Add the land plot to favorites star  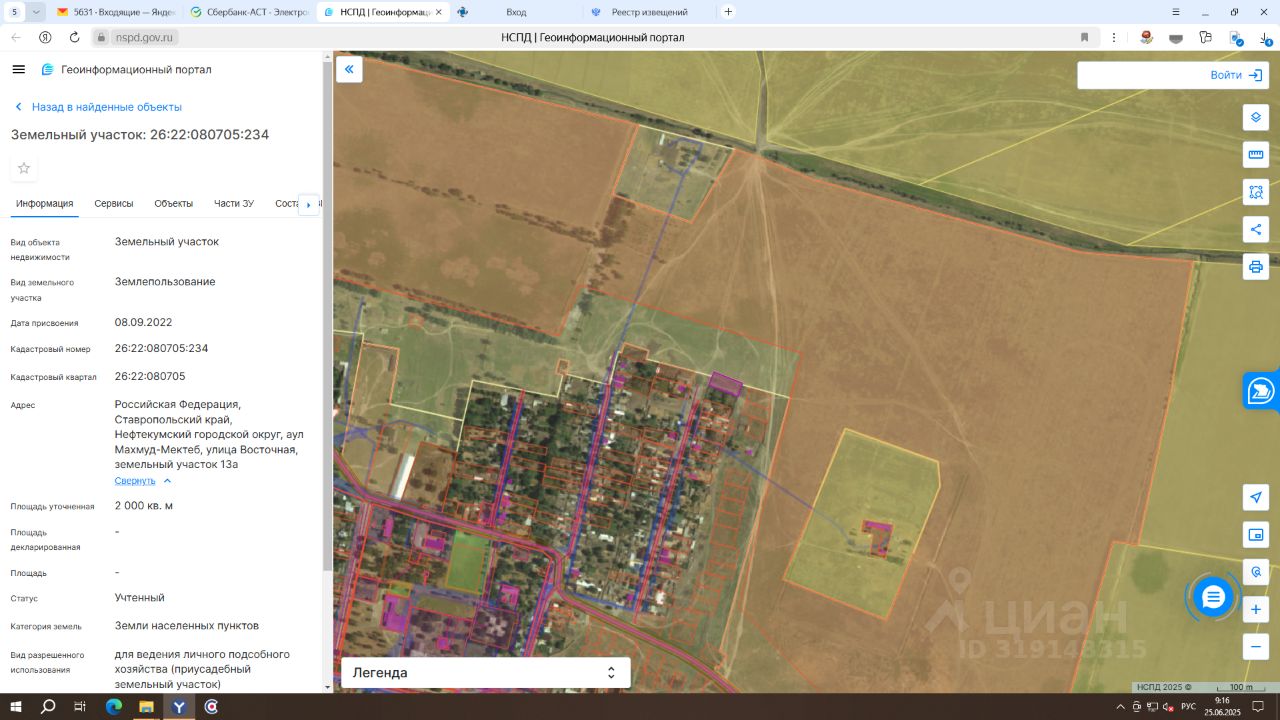pyautogui.click(x=24, y=168)
